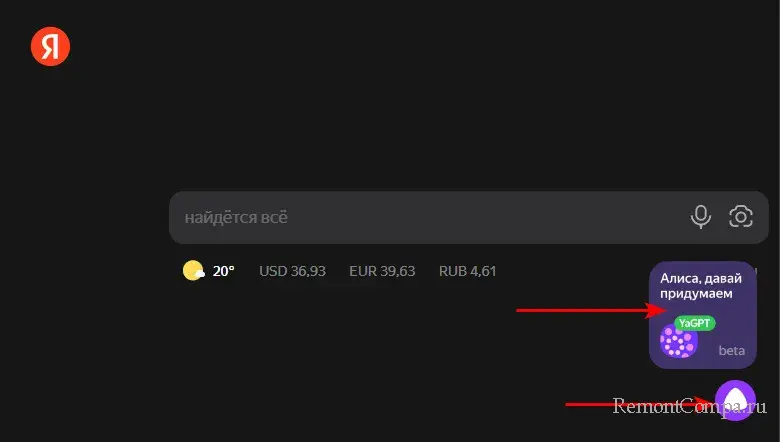Open the 20° temperature forecast

pos(223,271)
